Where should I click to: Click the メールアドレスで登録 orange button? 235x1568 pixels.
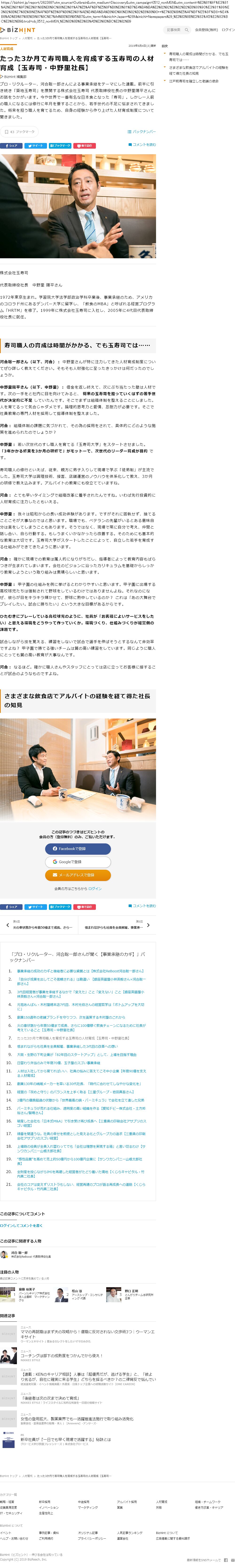(78, 875)
